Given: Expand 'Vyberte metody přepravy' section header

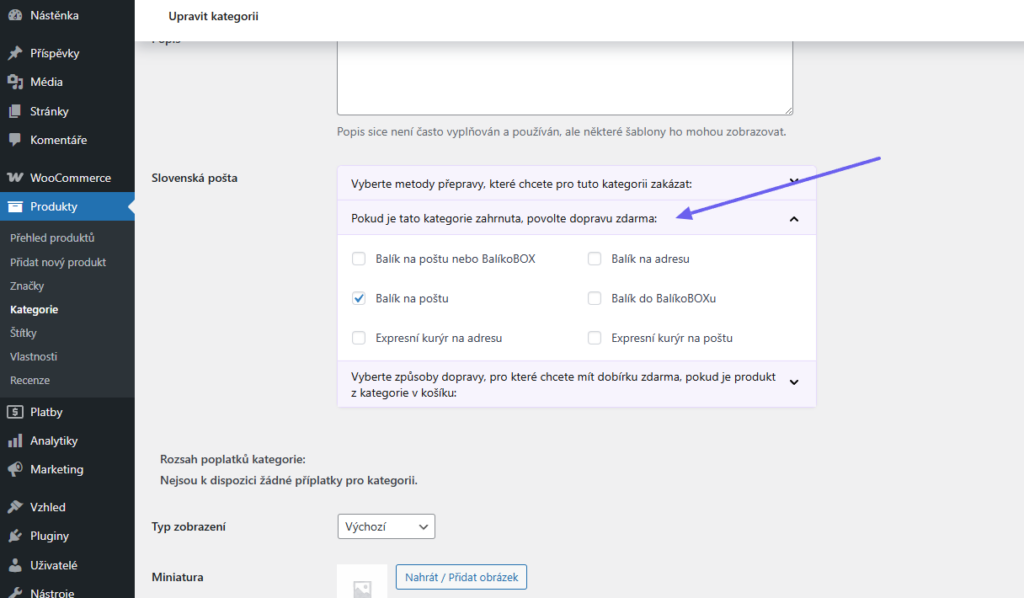Looking at the screenshot, I should 577,183.
